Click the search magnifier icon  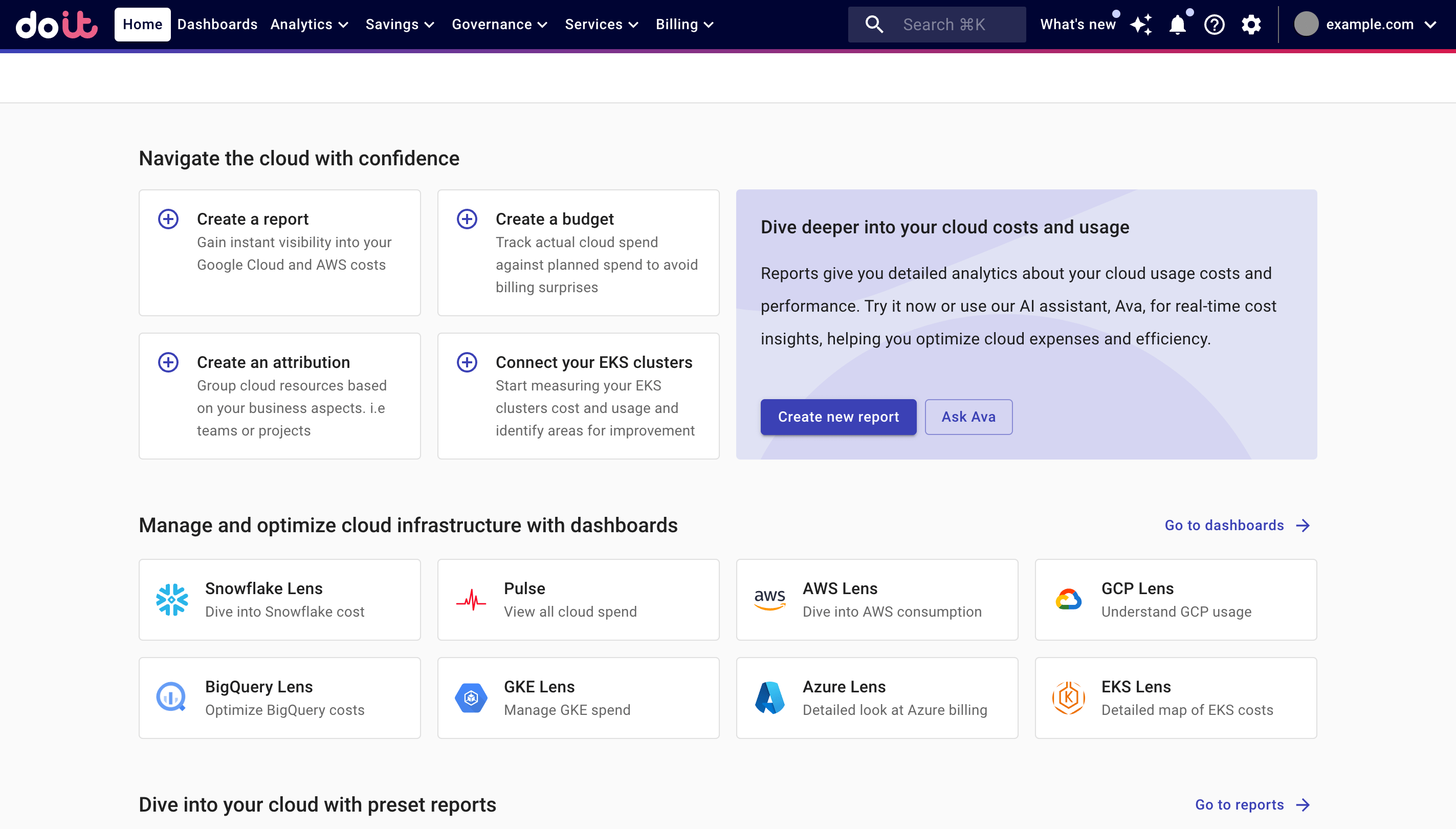(874, 25)
